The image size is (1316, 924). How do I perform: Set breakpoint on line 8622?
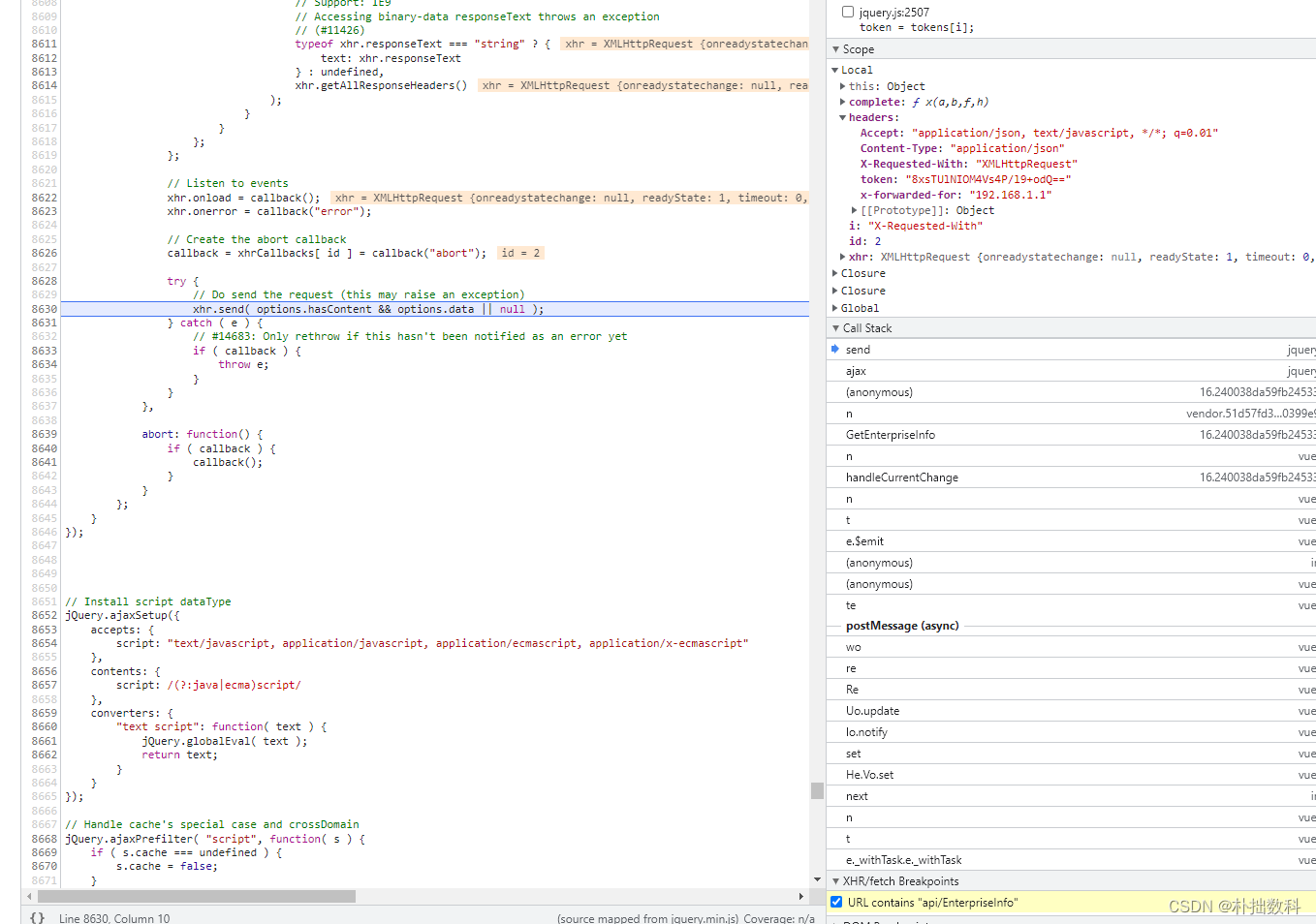pyautogui.click(x=44, y=198)
